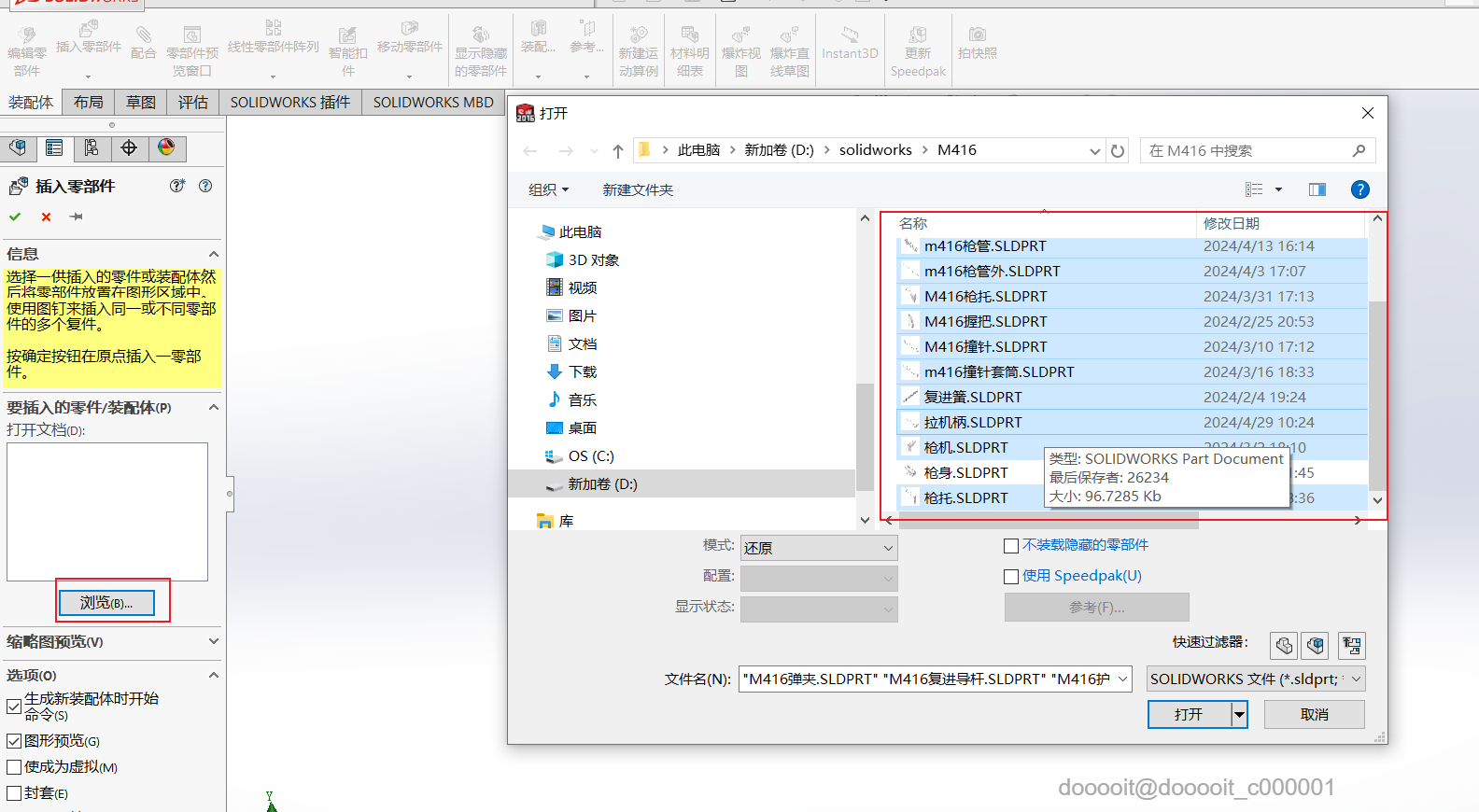Click Show Hidden Components tool
1479x812 pixels.
click(x=481, y=52)
